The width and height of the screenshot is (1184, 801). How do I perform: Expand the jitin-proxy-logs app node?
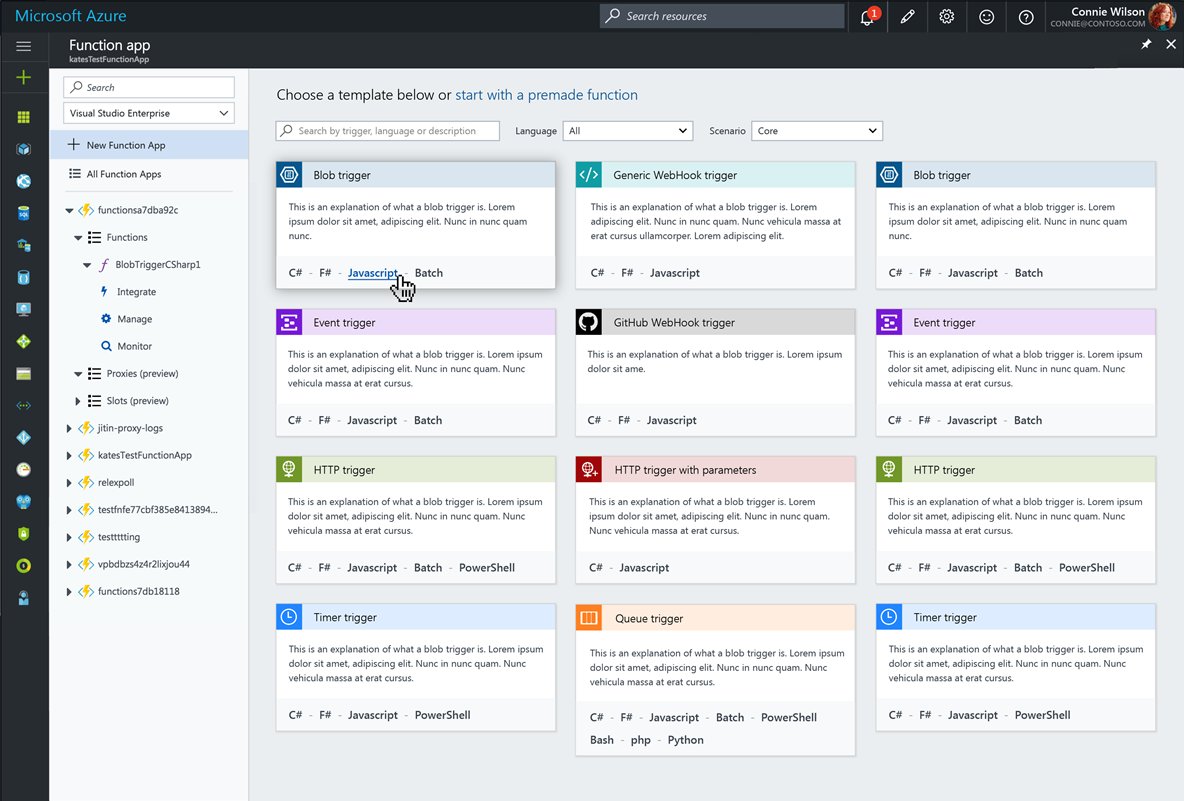pos(69,428)
